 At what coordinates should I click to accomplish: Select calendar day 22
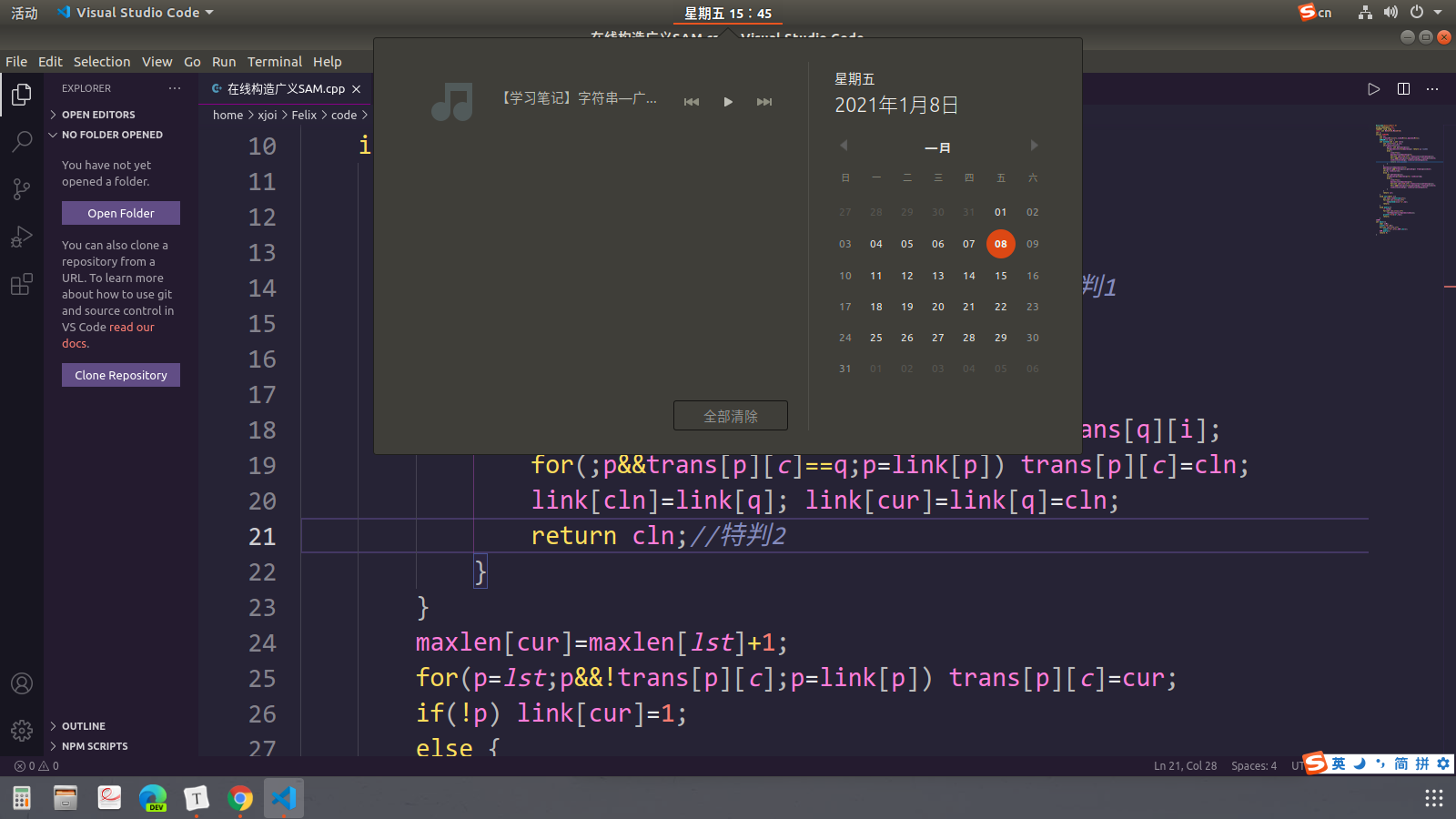click(x=1001, y=307)
